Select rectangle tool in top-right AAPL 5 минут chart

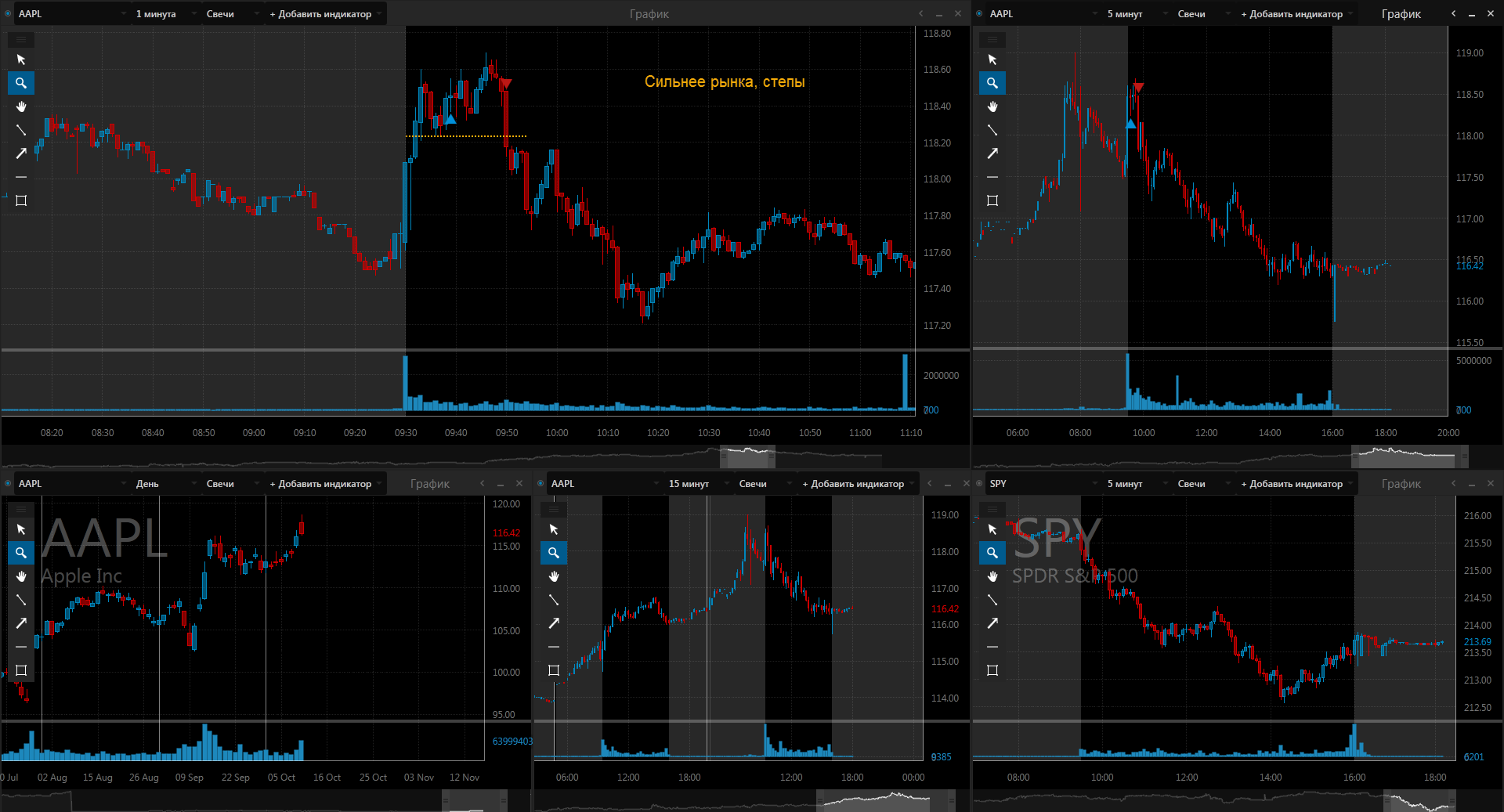pos(992,200)
